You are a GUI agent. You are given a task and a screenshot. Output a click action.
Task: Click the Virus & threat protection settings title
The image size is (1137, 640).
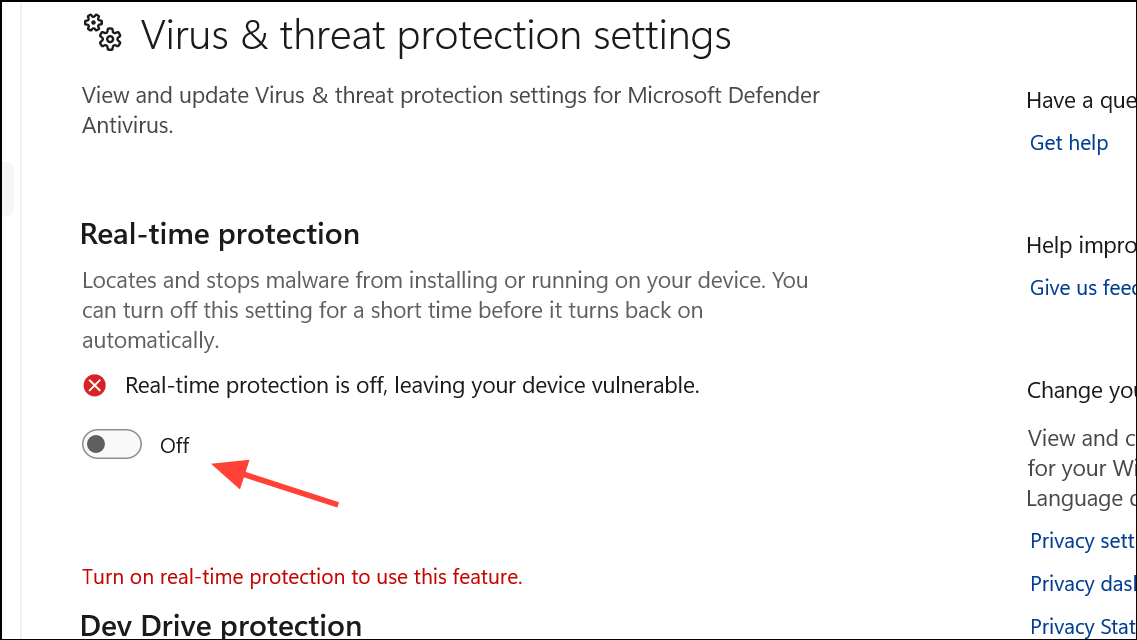[437, 34]
